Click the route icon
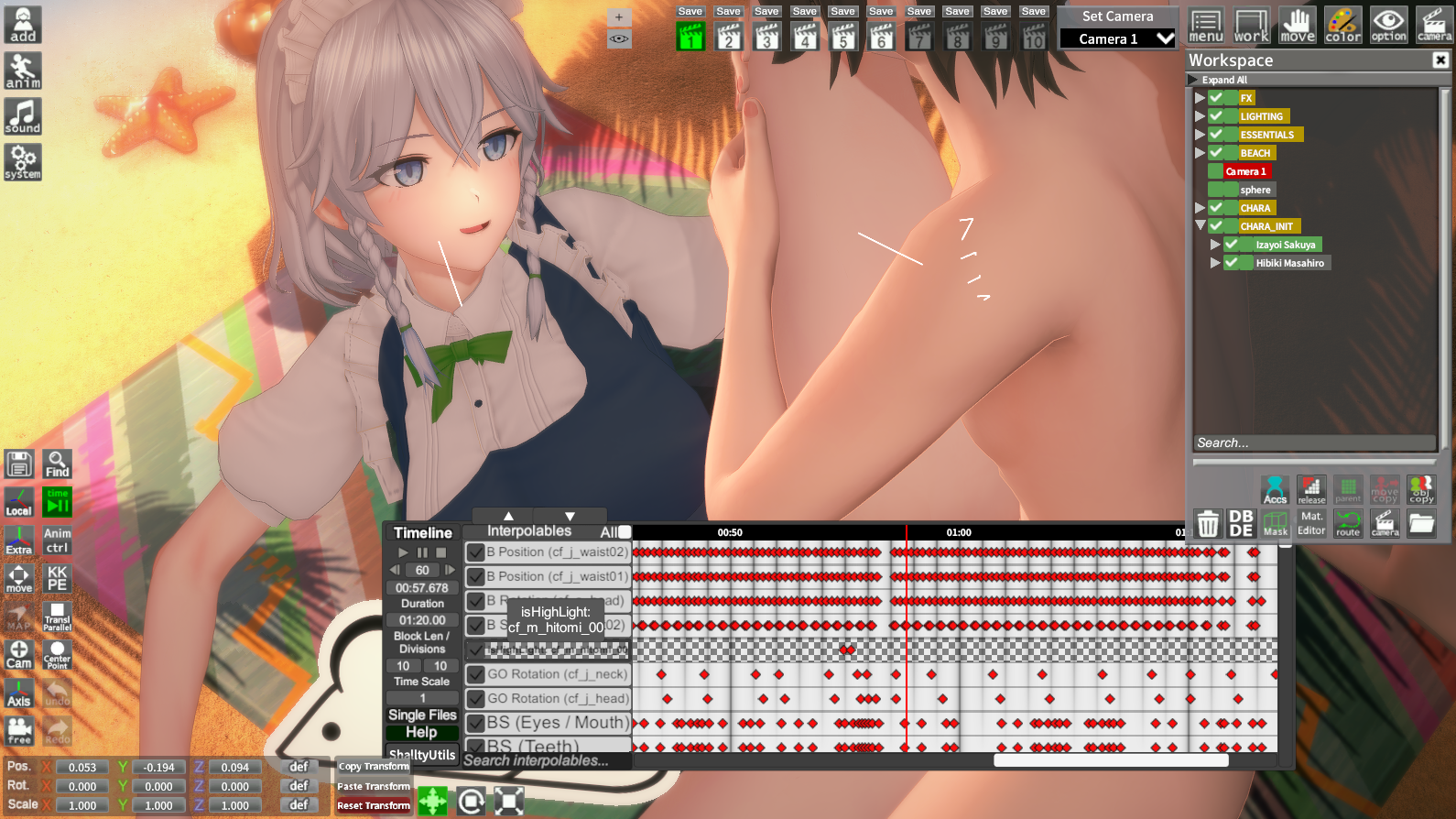 coord(1348,524)
